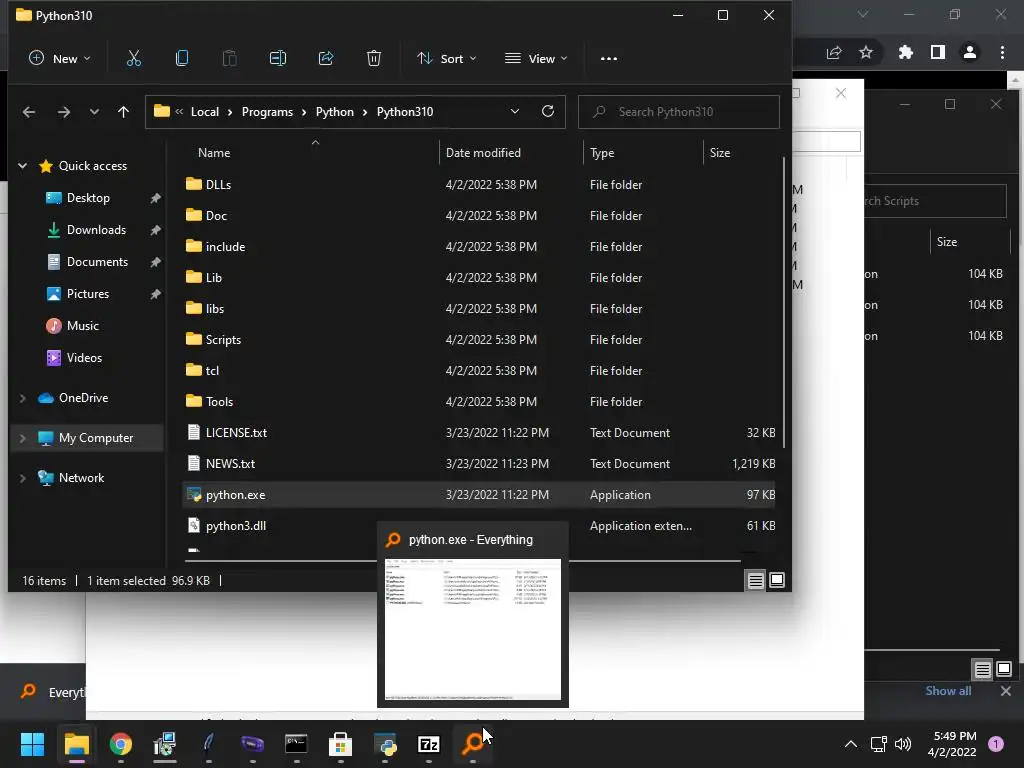Image resolution: width=1024 pixels, height=768 pixels.
Task: Click the Rename icon in toolbar
Action: pyautogui.click(x=278, y=59)
